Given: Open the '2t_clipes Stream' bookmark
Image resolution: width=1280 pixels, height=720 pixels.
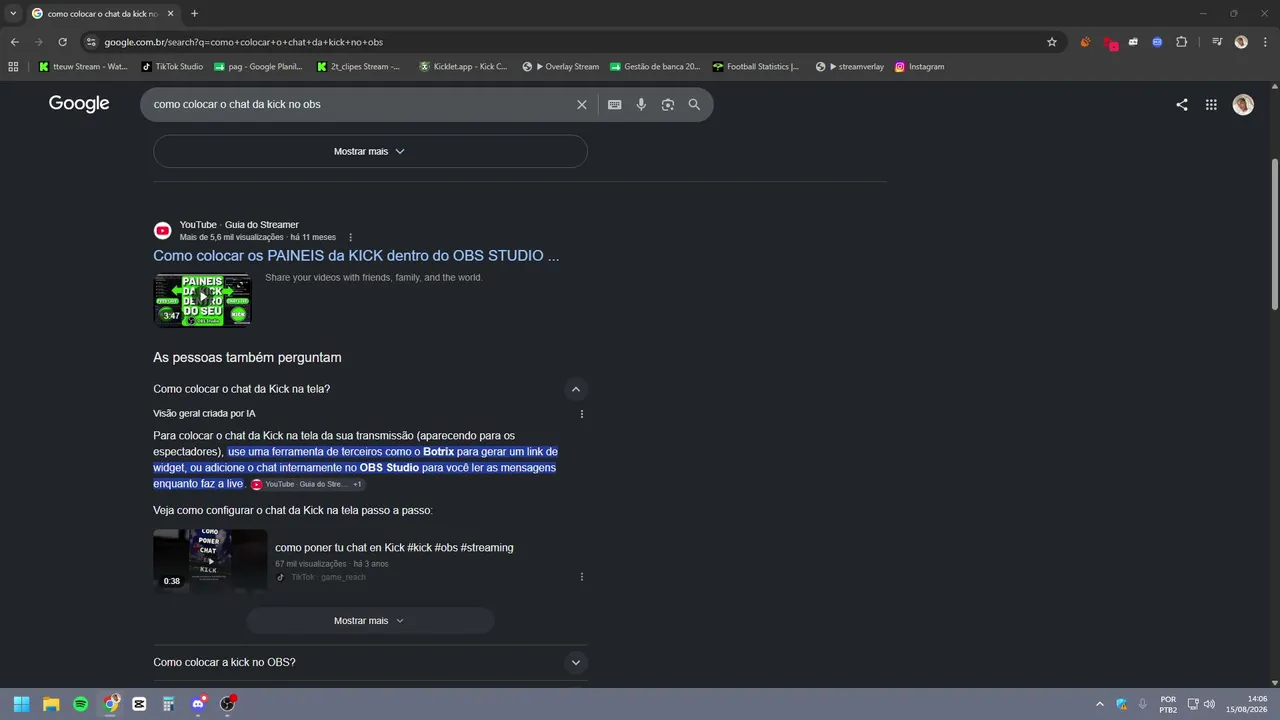Looking at the screenshot, I should 358,67.
